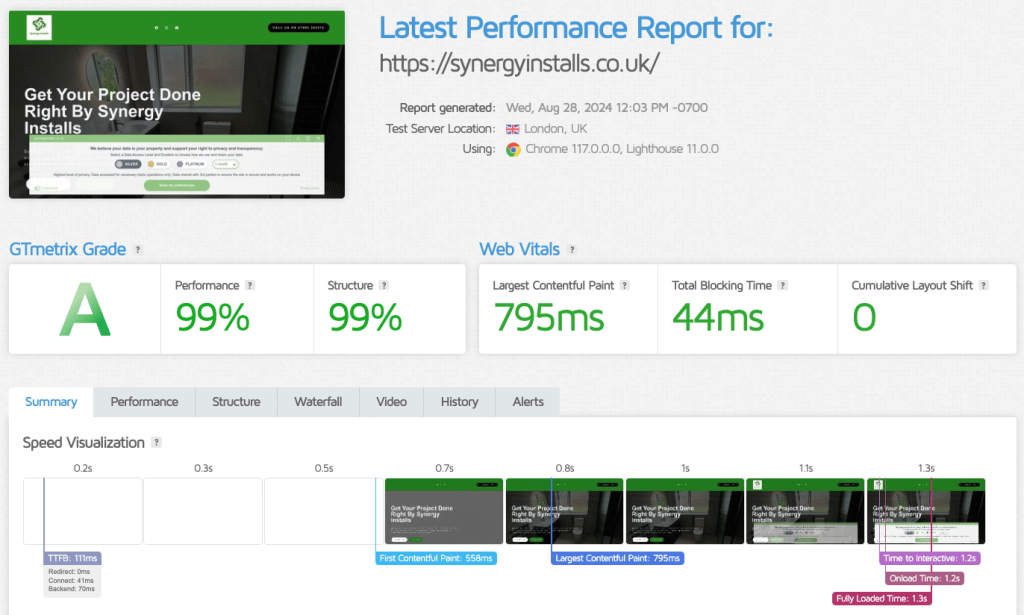Click the 0.5s blank filmstrip frame
1024x615 pixels.
pos(323,511)
